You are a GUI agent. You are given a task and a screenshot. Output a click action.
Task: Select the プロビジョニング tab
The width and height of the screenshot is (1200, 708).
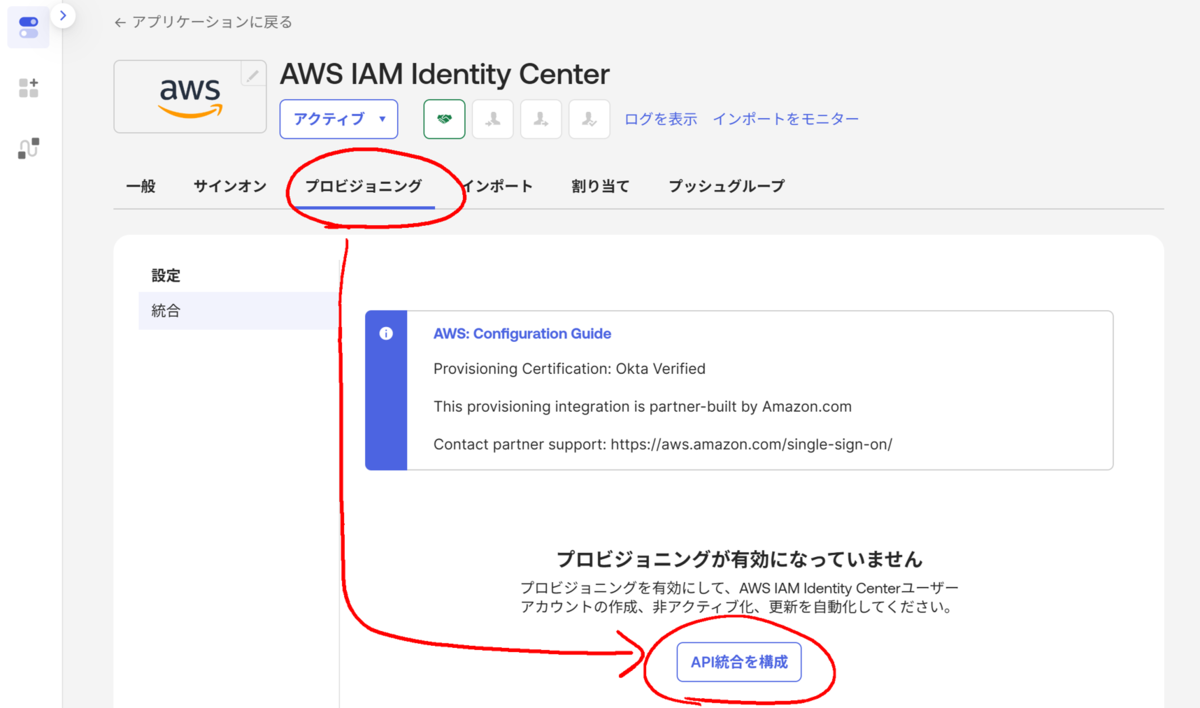click(363, 186)
